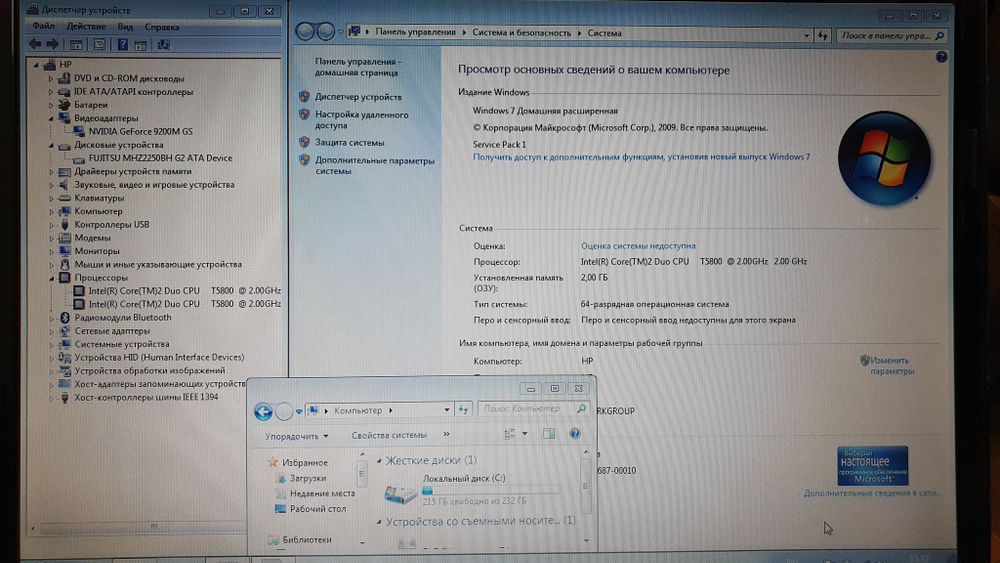Collapse the Процессоры node

51,278
